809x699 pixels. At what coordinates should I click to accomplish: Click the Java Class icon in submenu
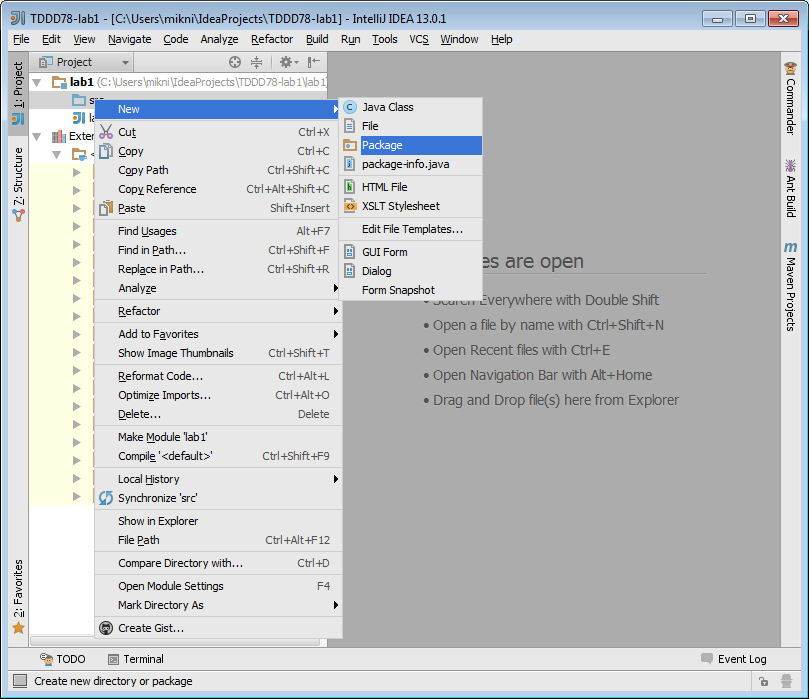pyautogui.click(x=350, y=107)
